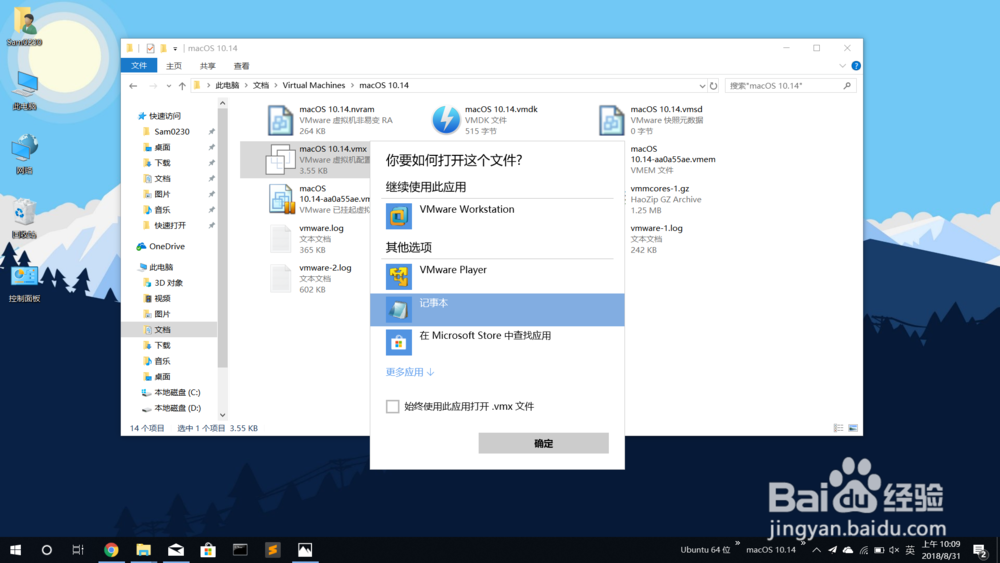Viewport: 1000px width, 563px height.
Task: Open Sublime Text from taskbar
Action: pos(272,550)
